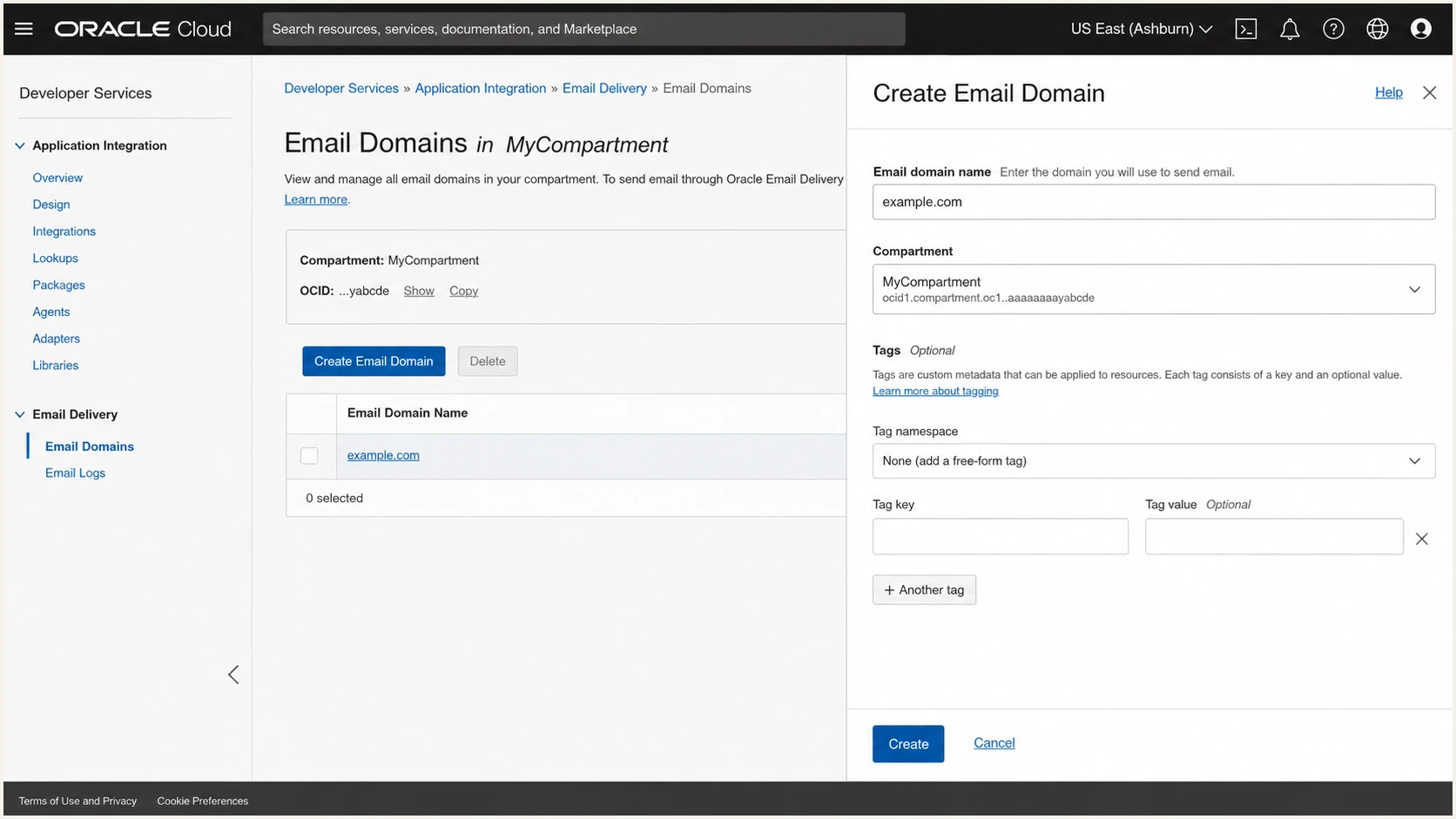
Task: Click the Create button
Action: pyautogui.click(x=908, y=744)
